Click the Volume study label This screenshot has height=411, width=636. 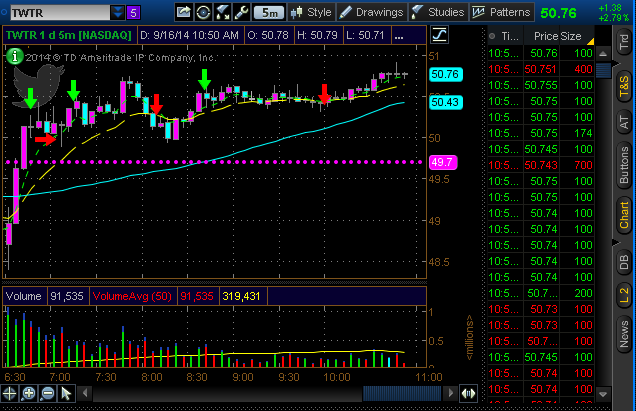(24, 296)
